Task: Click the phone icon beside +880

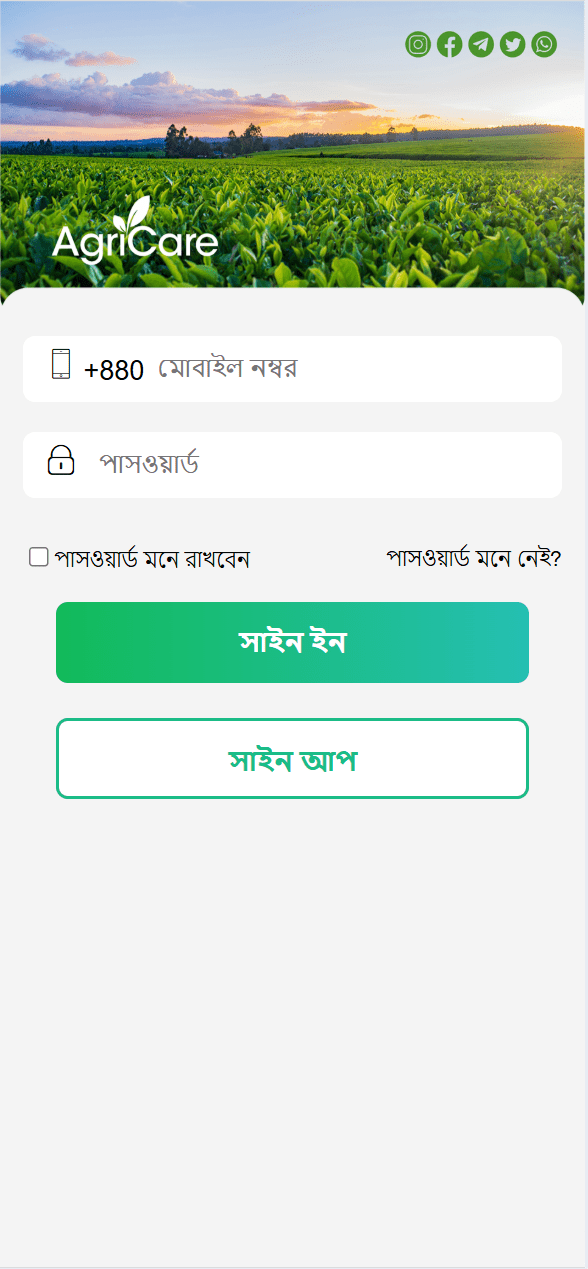Action: (x=61, y=364)
